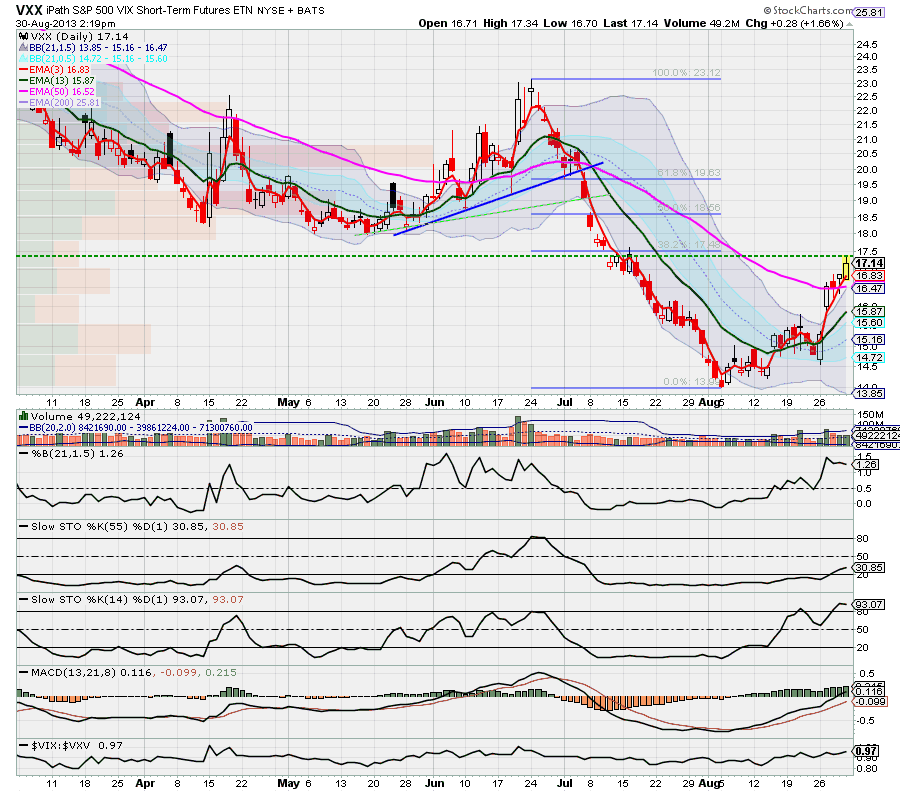Click the Open 16.71 quote value

tap(448, 24)
